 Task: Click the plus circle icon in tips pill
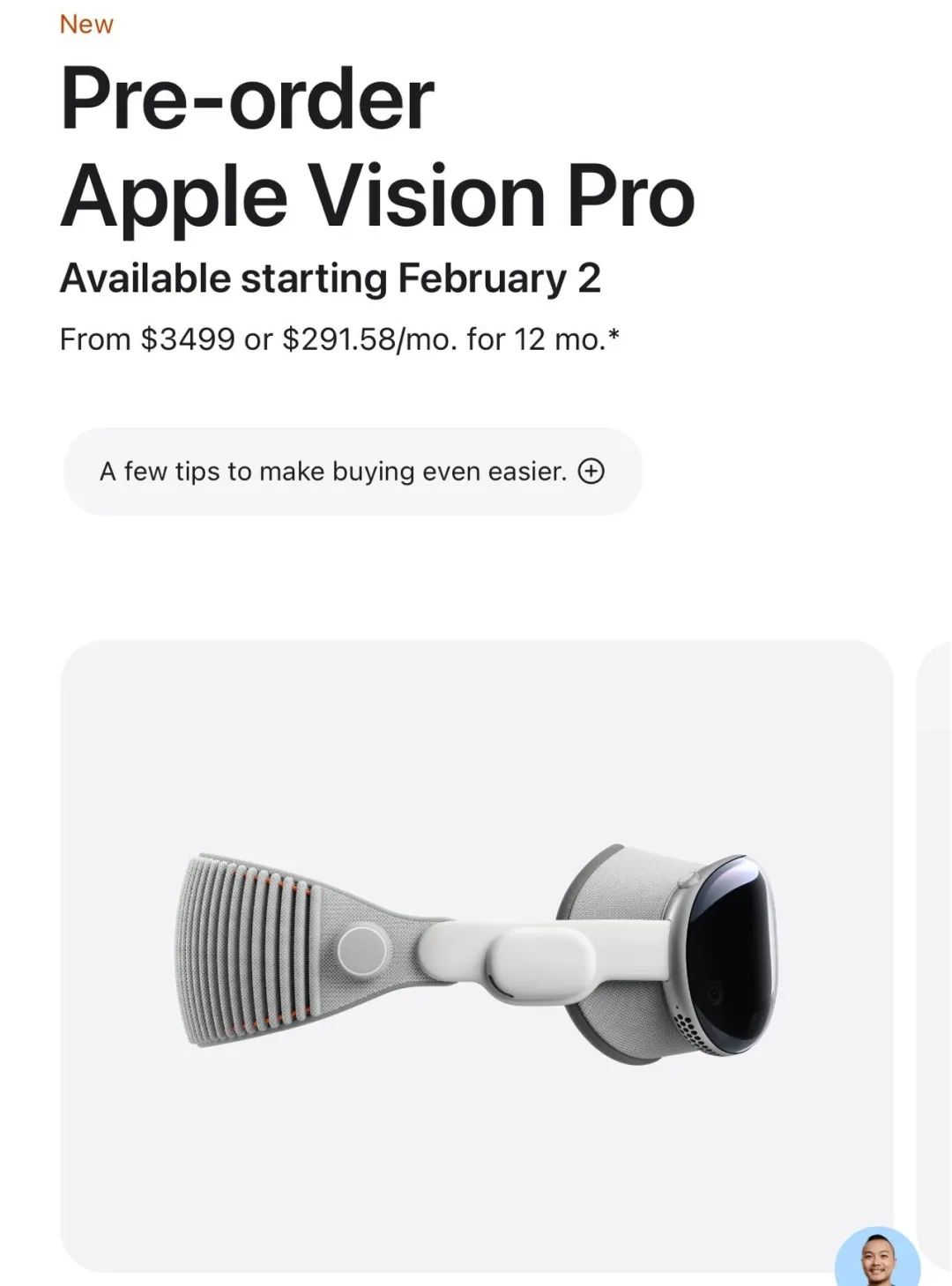[x=591, y=472]
